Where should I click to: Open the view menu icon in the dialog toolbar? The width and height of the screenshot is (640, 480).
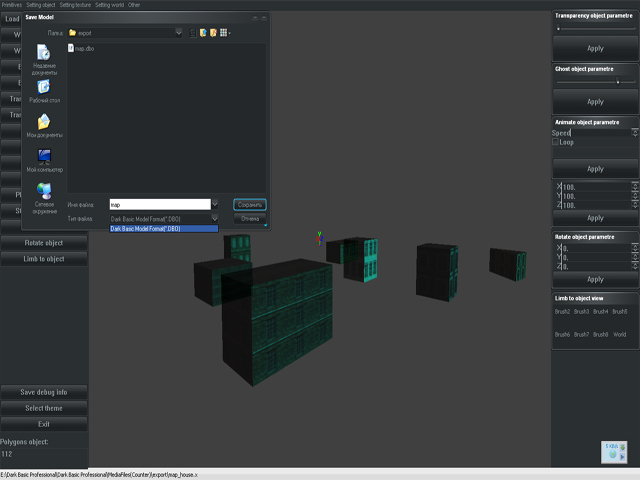(225, 32)
